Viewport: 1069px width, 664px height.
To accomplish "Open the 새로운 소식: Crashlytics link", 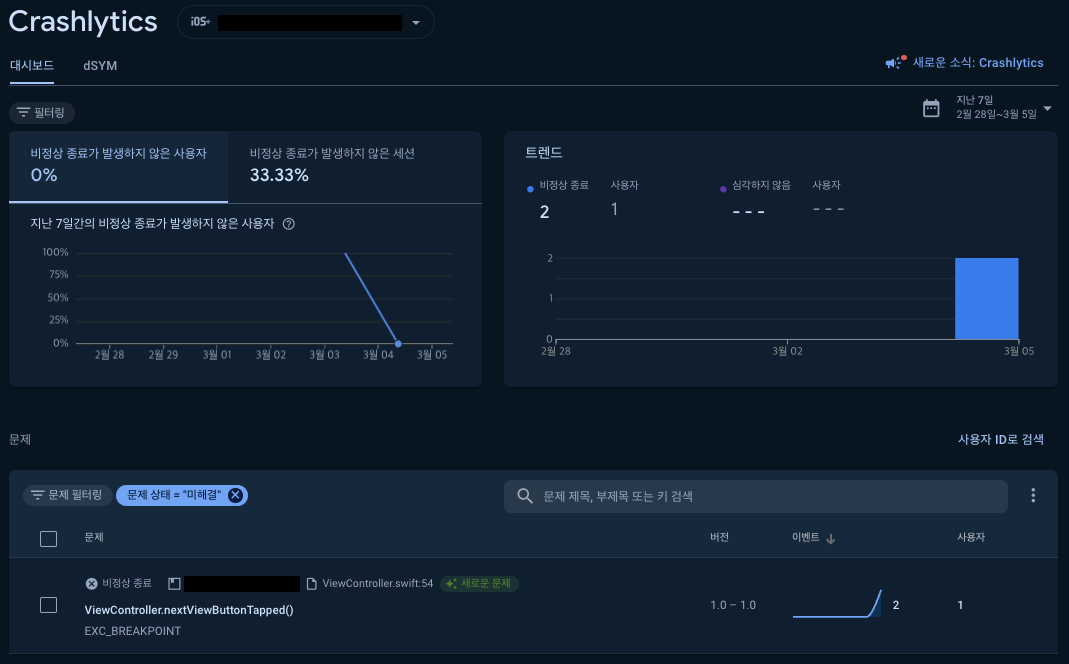I will 978,63.
